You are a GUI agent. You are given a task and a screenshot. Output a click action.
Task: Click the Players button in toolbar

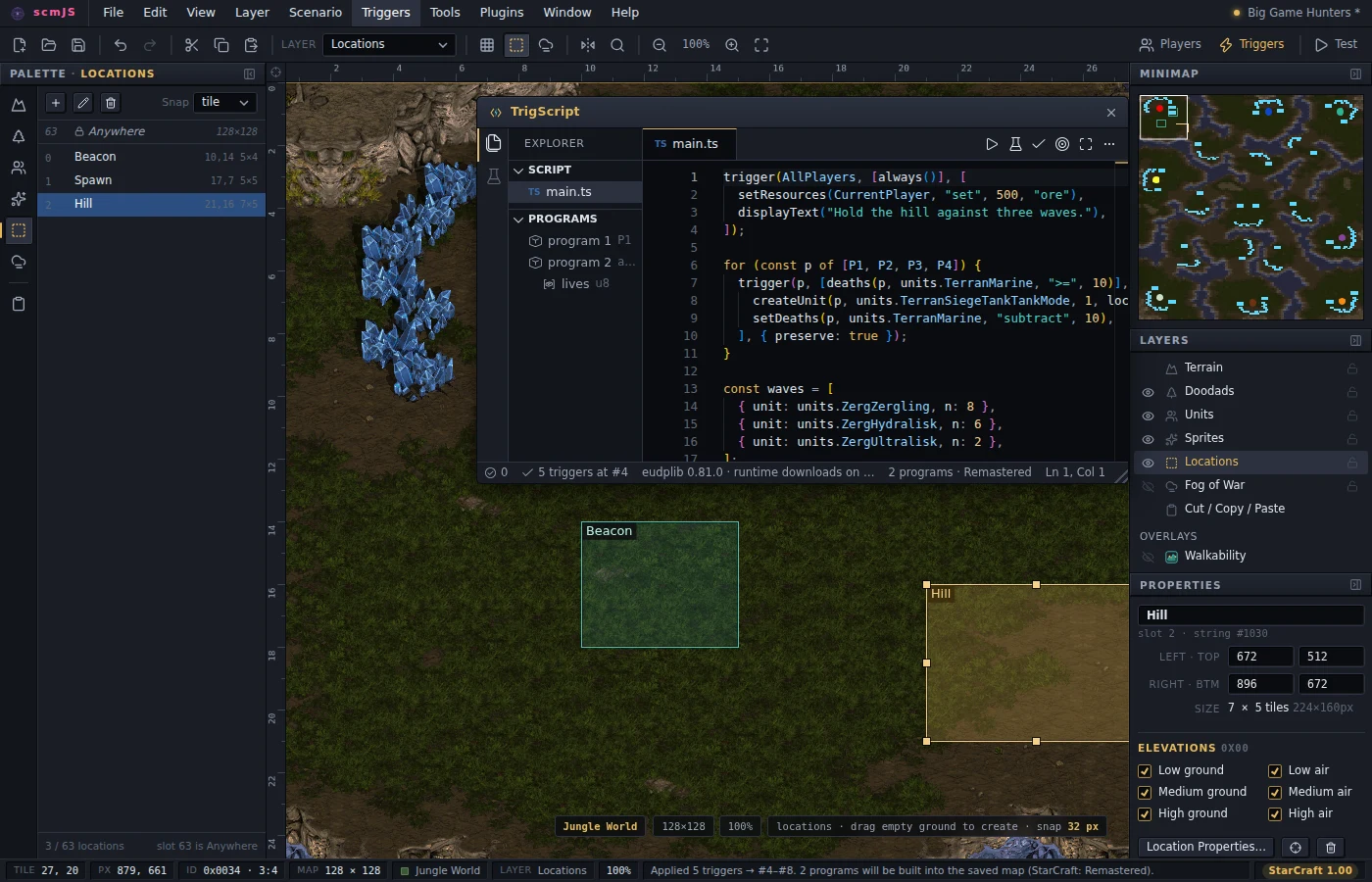tap(1170, 45)
